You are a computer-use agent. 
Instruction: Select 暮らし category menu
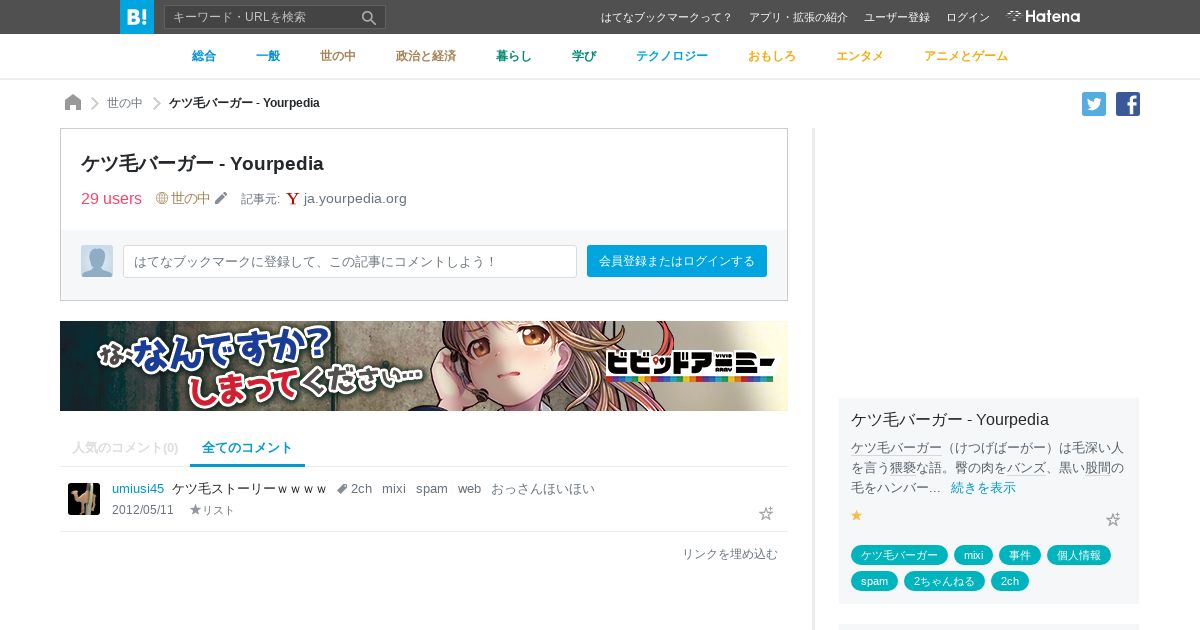click(x=514, y=56)
